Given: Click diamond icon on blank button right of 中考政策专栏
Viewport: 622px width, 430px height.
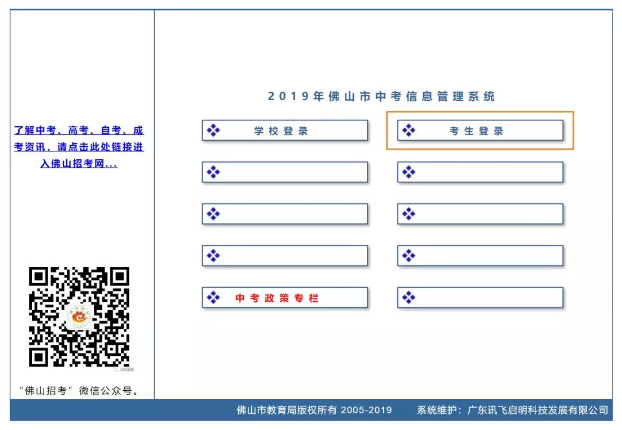Looking at the screenshot, I should click(x=408, y=298).
